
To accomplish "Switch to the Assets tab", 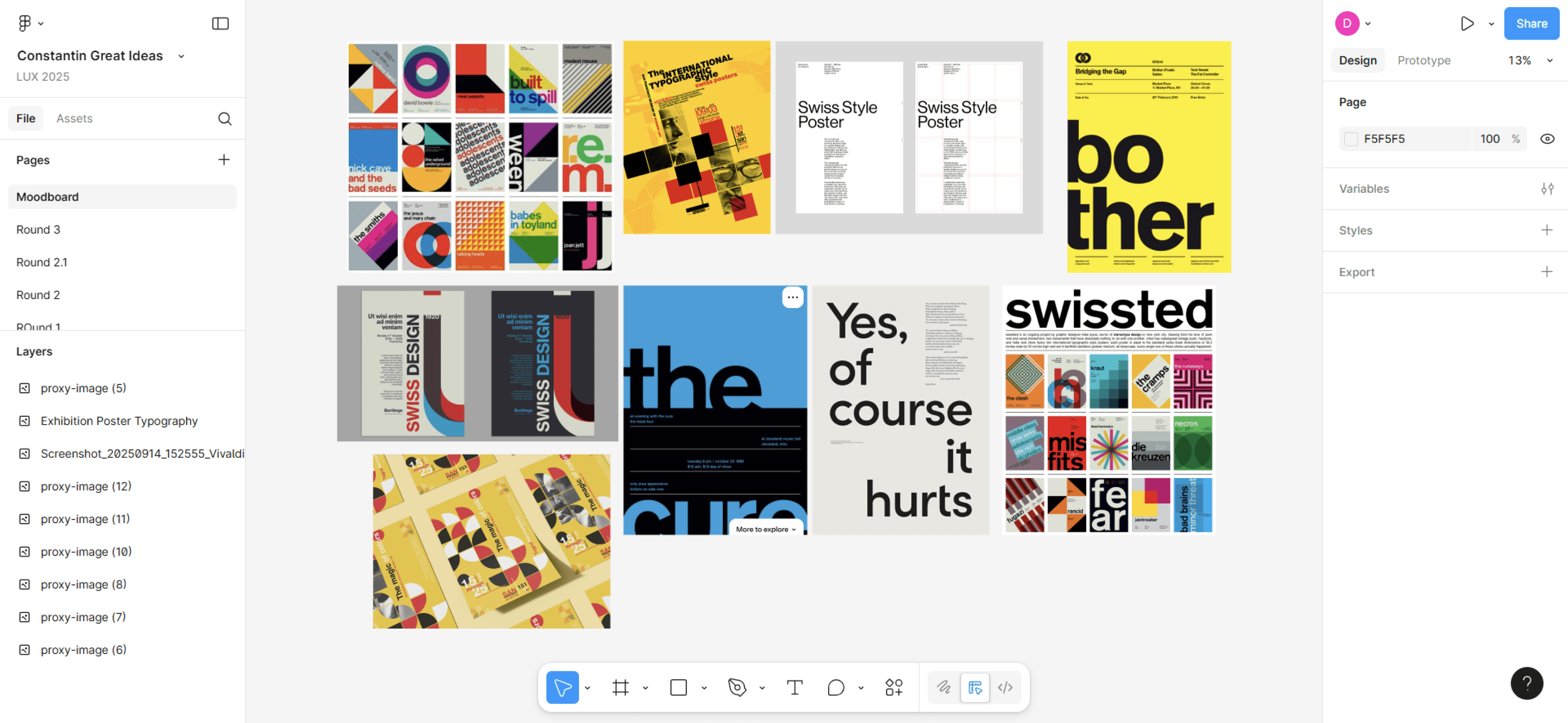I will point(74,118).
